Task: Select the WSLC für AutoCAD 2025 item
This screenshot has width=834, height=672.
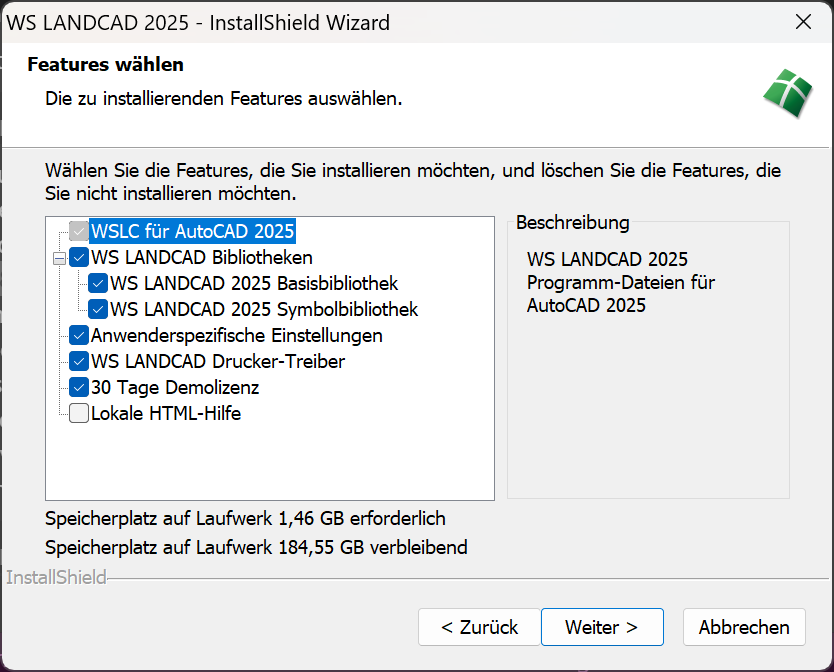Action: (x=192, y=232)
